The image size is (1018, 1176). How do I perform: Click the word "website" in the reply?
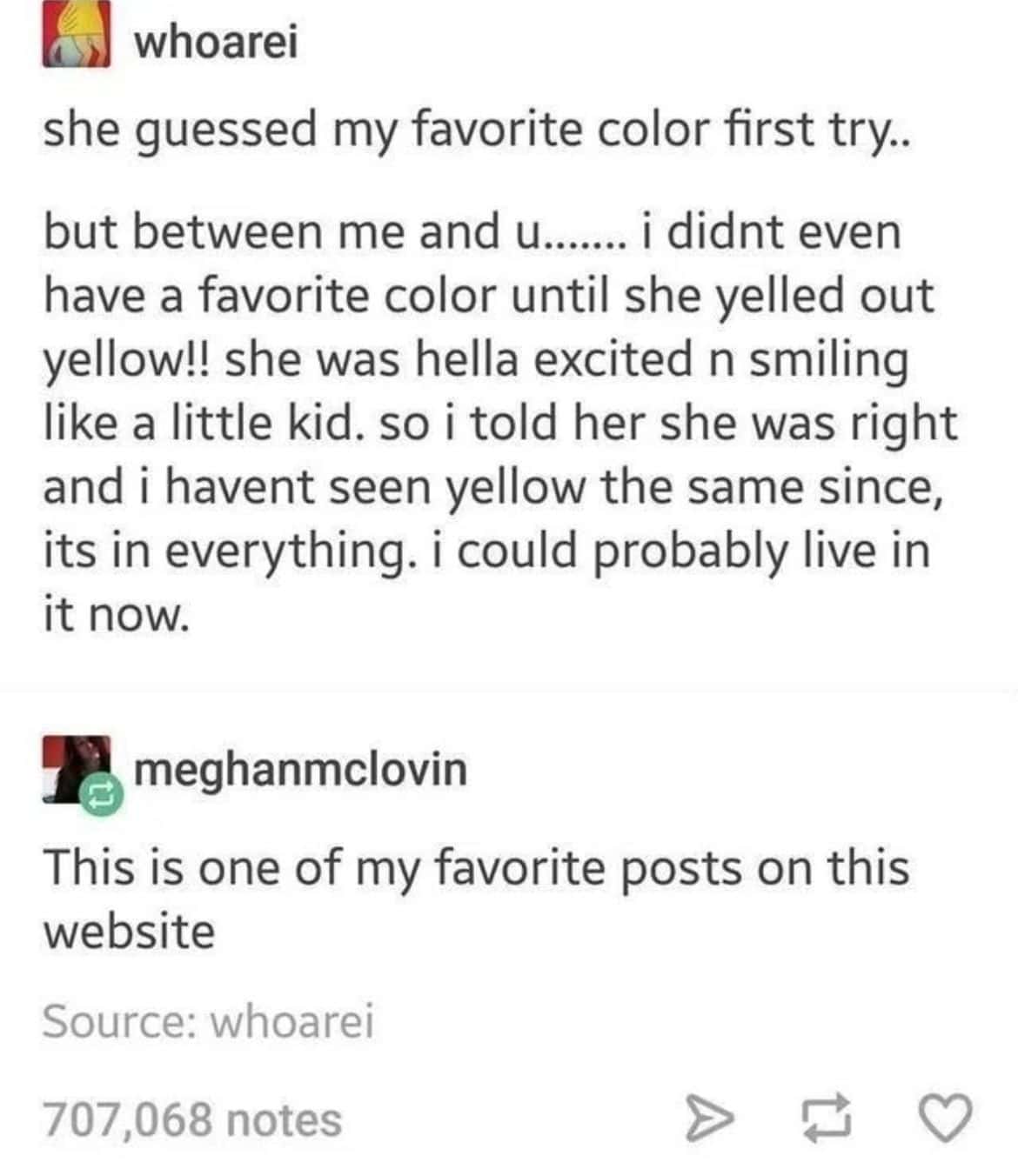[129, 932]
